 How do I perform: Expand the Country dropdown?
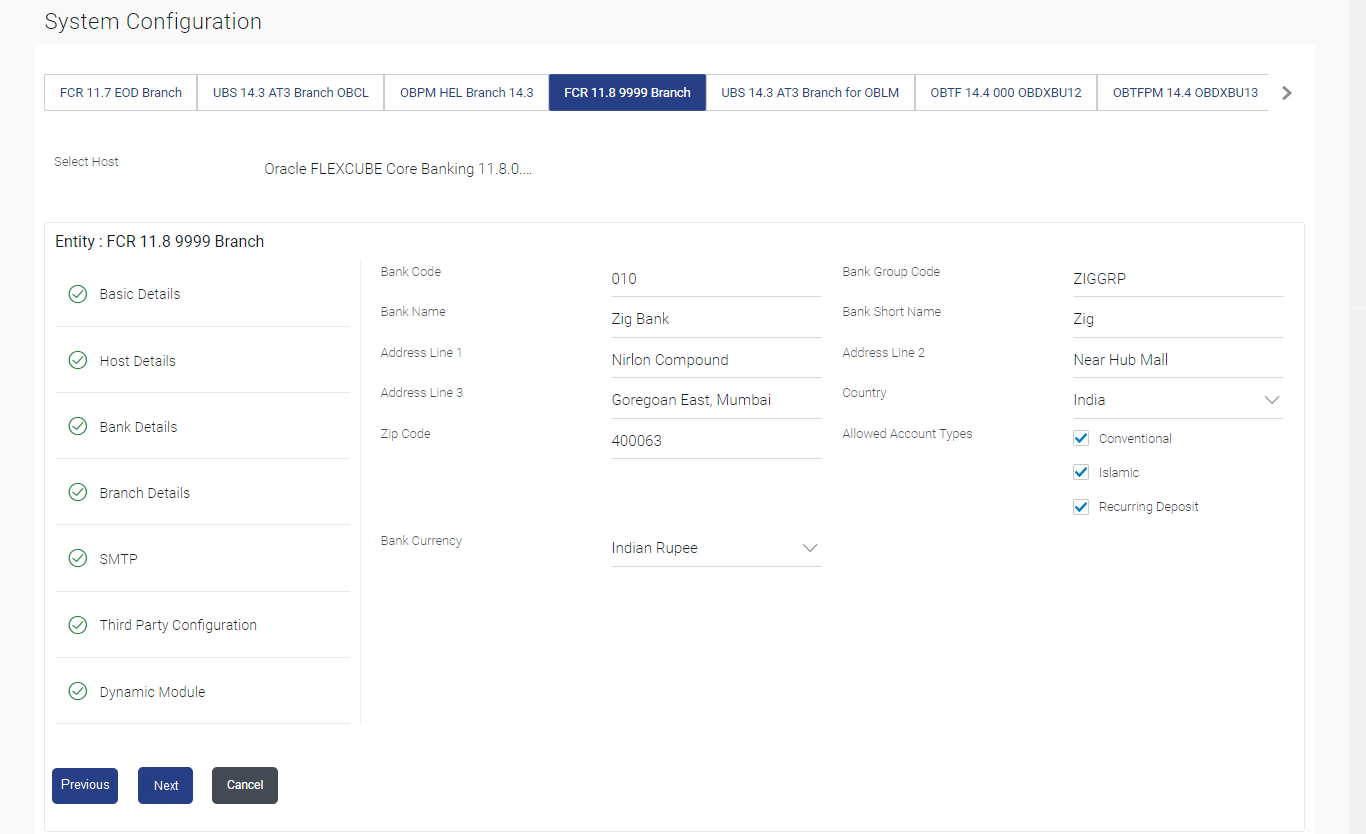coord(1178,400)
